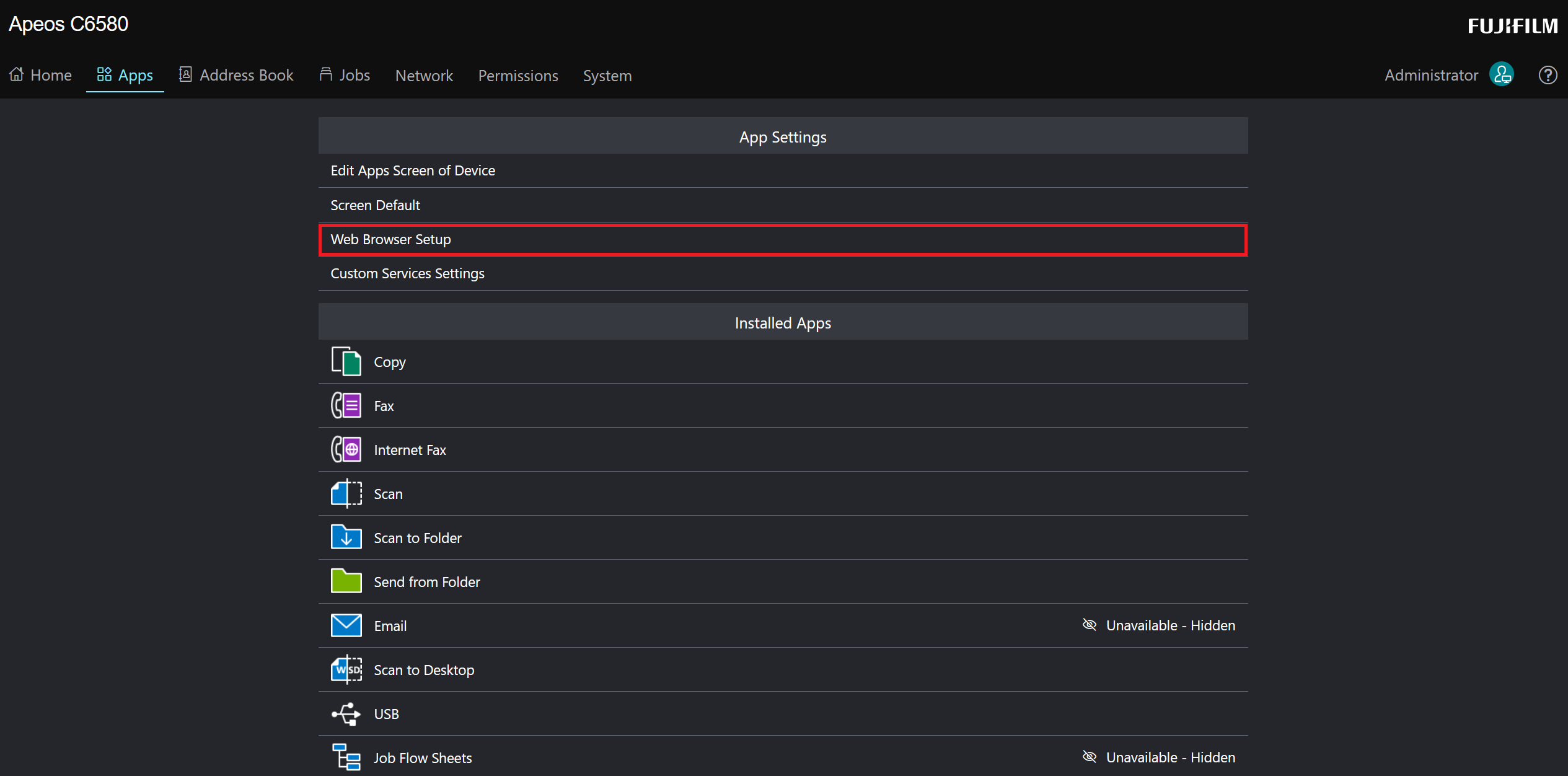Click the Job Flow Sheets icon
The height and width of the screenshot is (776, 1568).
pos(346,757)
